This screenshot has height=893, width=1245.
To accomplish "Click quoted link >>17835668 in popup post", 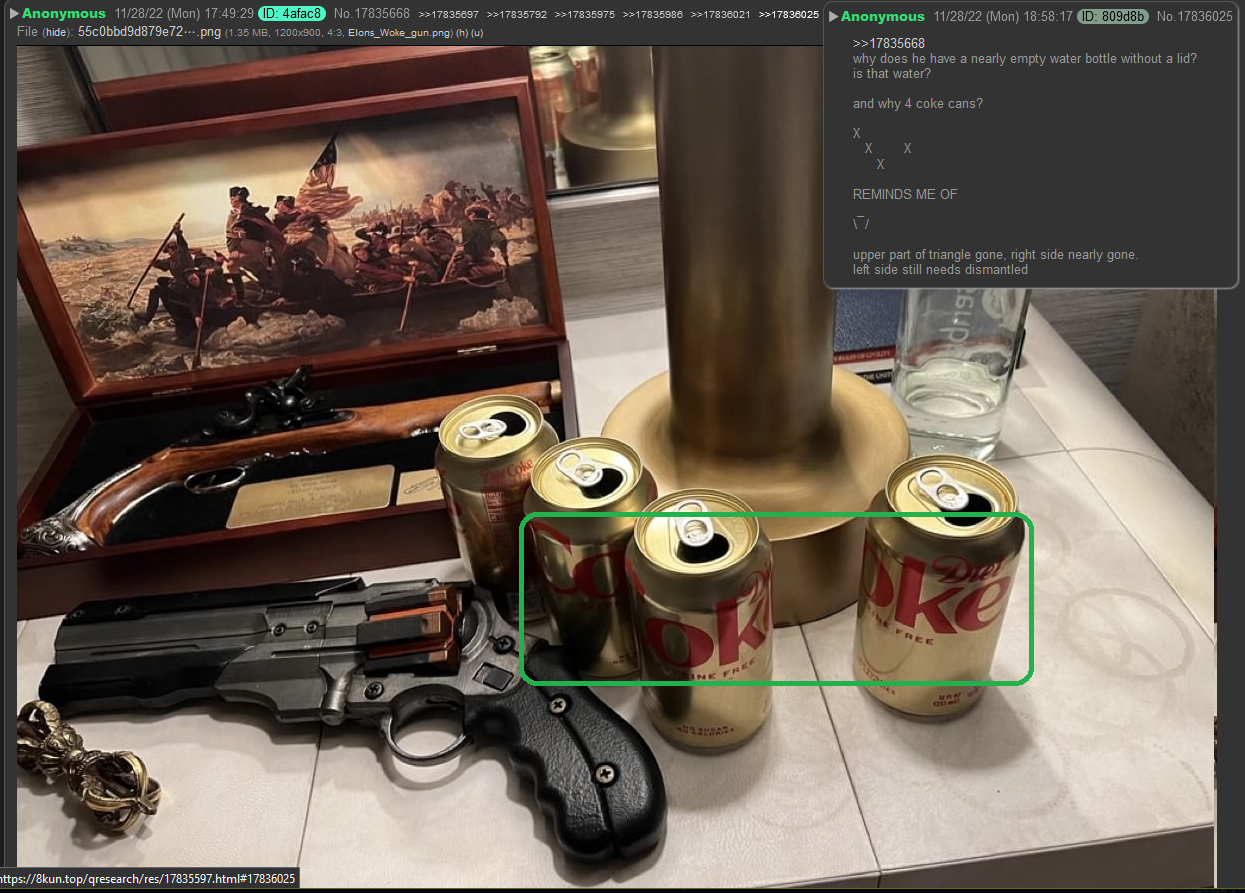I will coord(888,43).
